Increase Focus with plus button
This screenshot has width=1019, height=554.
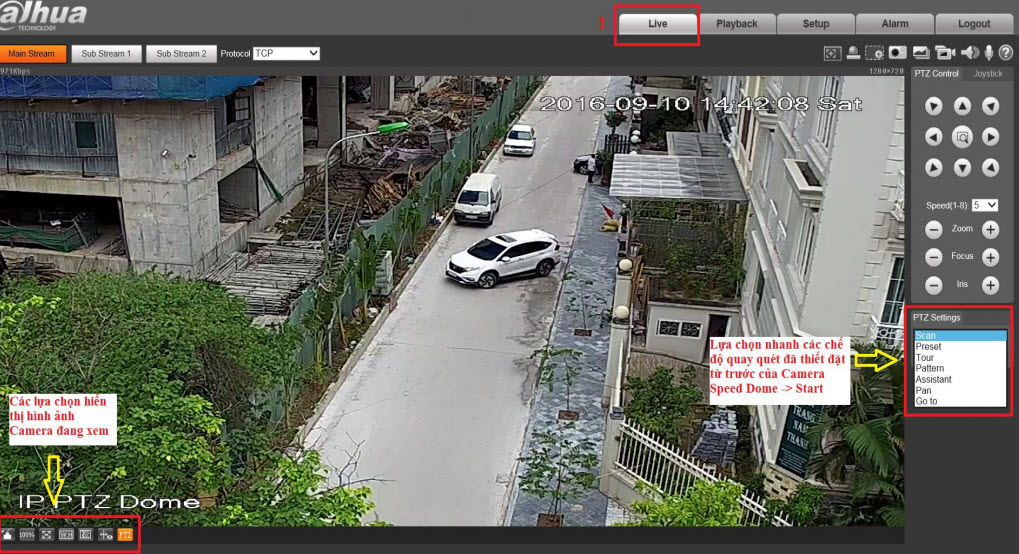(x=990, y=257)
